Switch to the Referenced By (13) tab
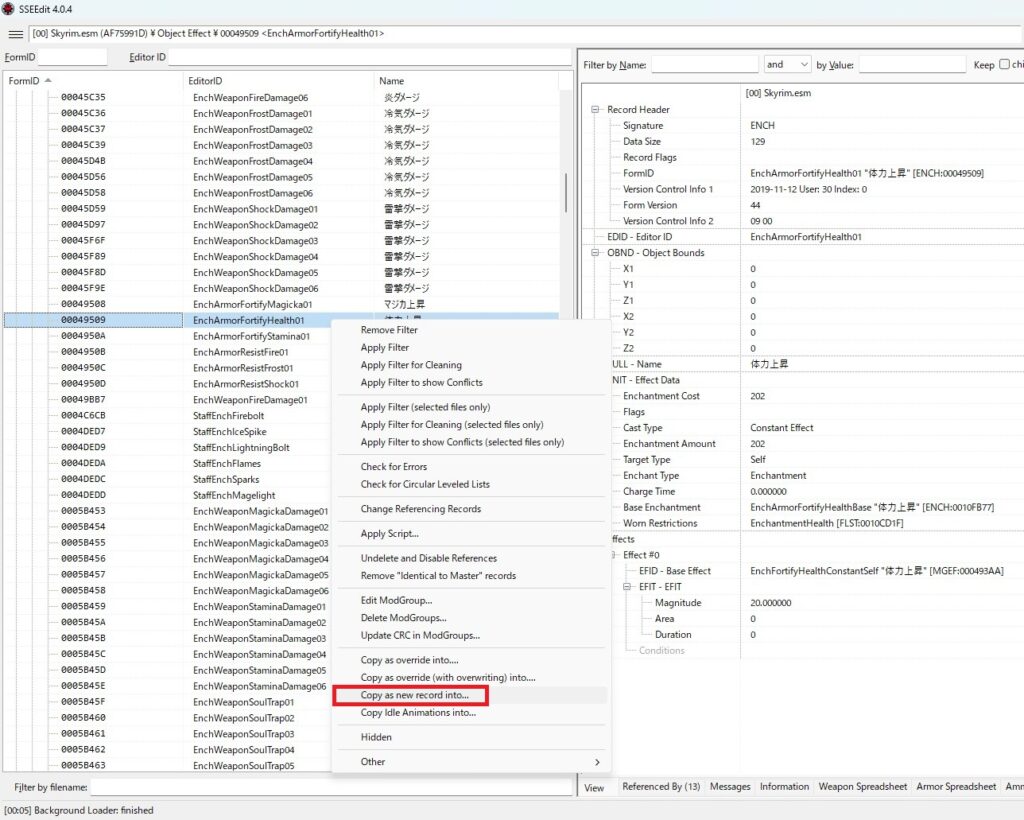Viewport: 1024px width, 820px height. [x=660, y=787]
